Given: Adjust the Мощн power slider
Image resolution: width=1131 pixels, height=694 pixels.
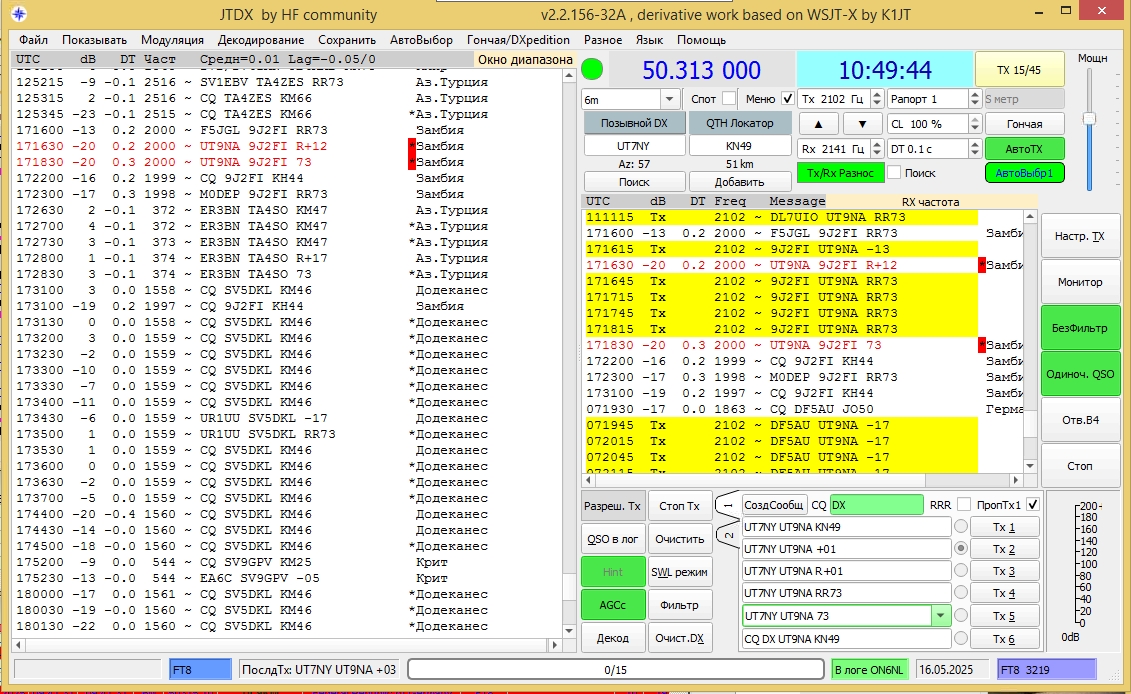Looking at the screenshot, I should (1089, 119).
